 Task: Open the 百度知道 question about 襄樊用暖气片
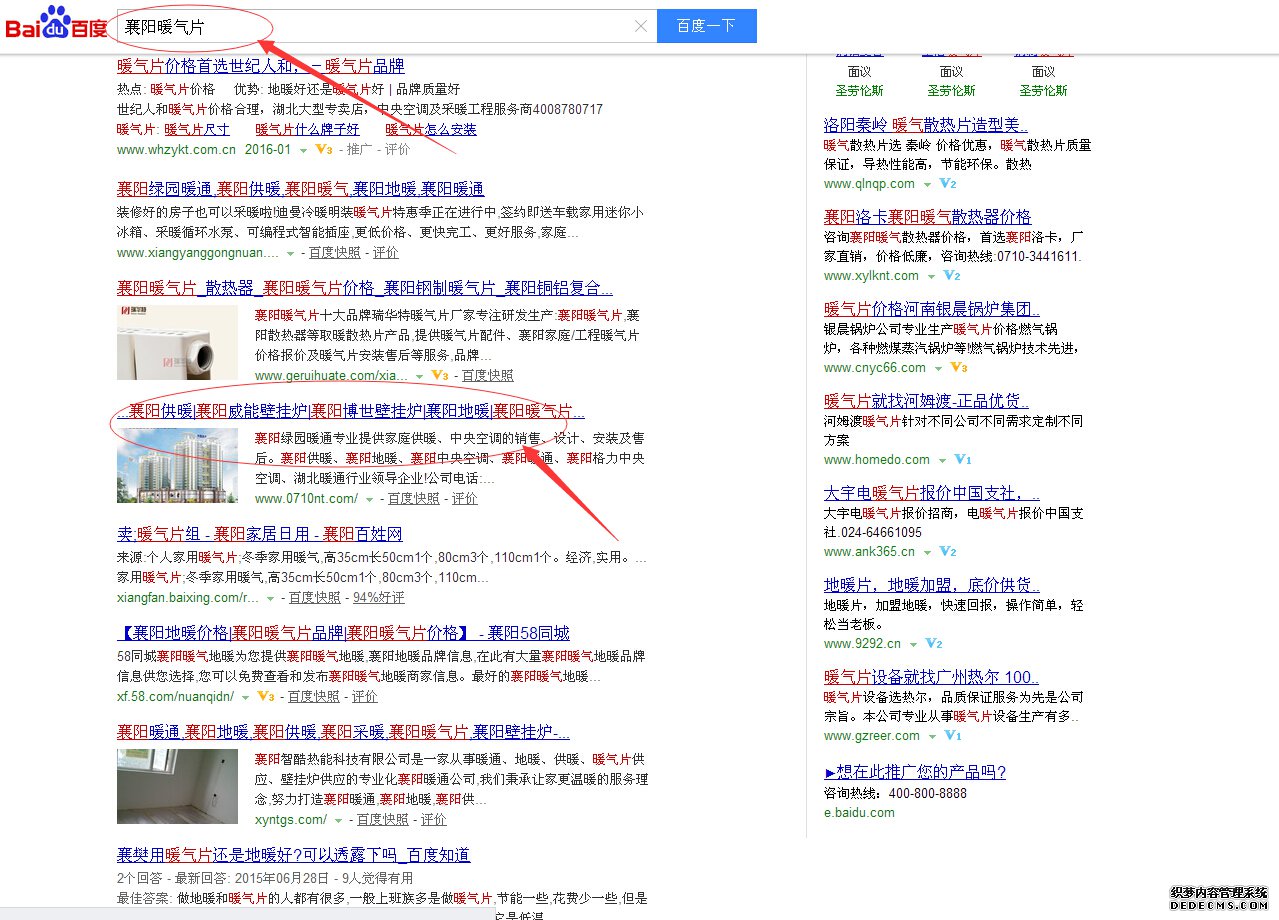(x=293, y=855)
